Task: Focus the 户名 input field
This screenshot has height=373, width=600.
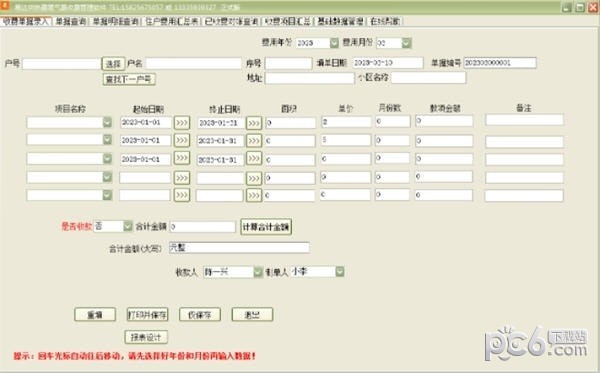Action: [193, 64]
